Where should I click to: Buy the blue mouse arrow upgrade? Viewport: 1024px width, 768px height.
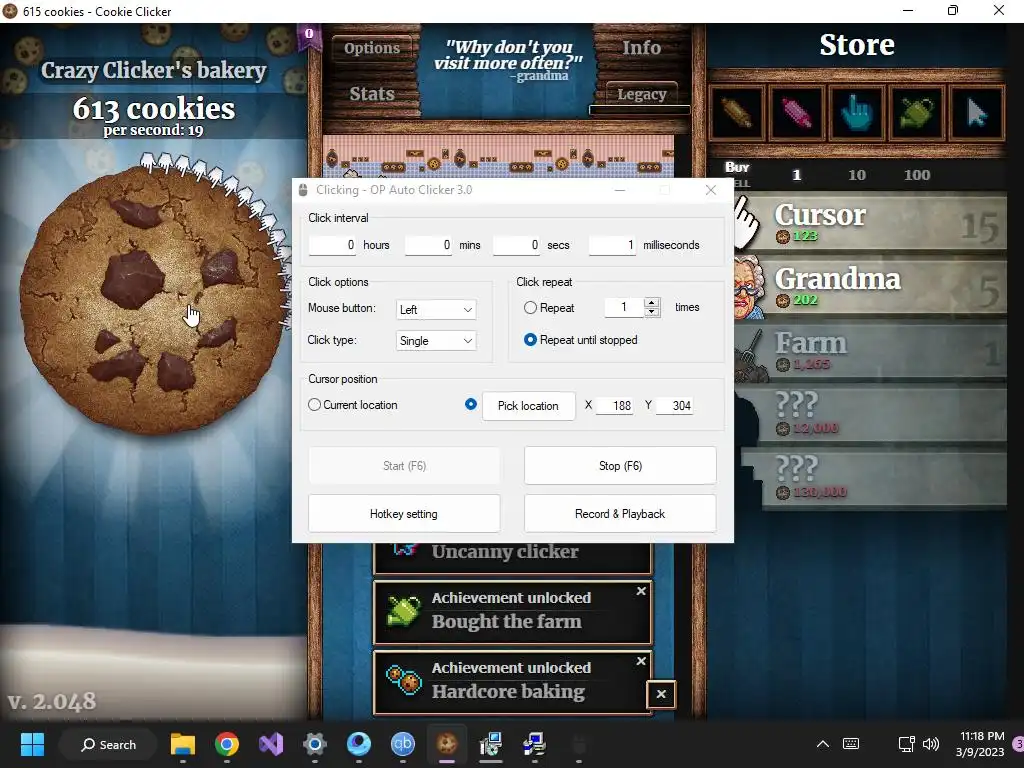coord(976,113)
